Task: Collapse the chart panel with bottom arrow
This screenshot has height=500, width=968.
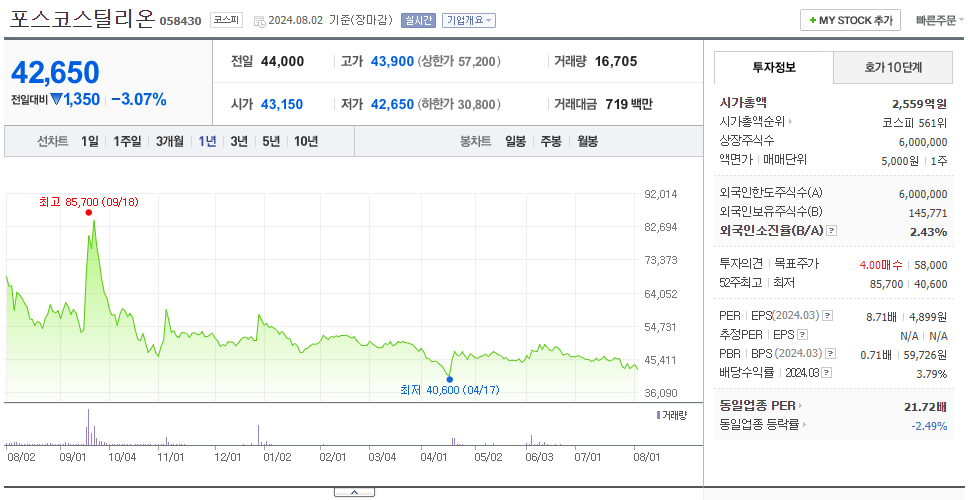Action: (x=354, y=492)
